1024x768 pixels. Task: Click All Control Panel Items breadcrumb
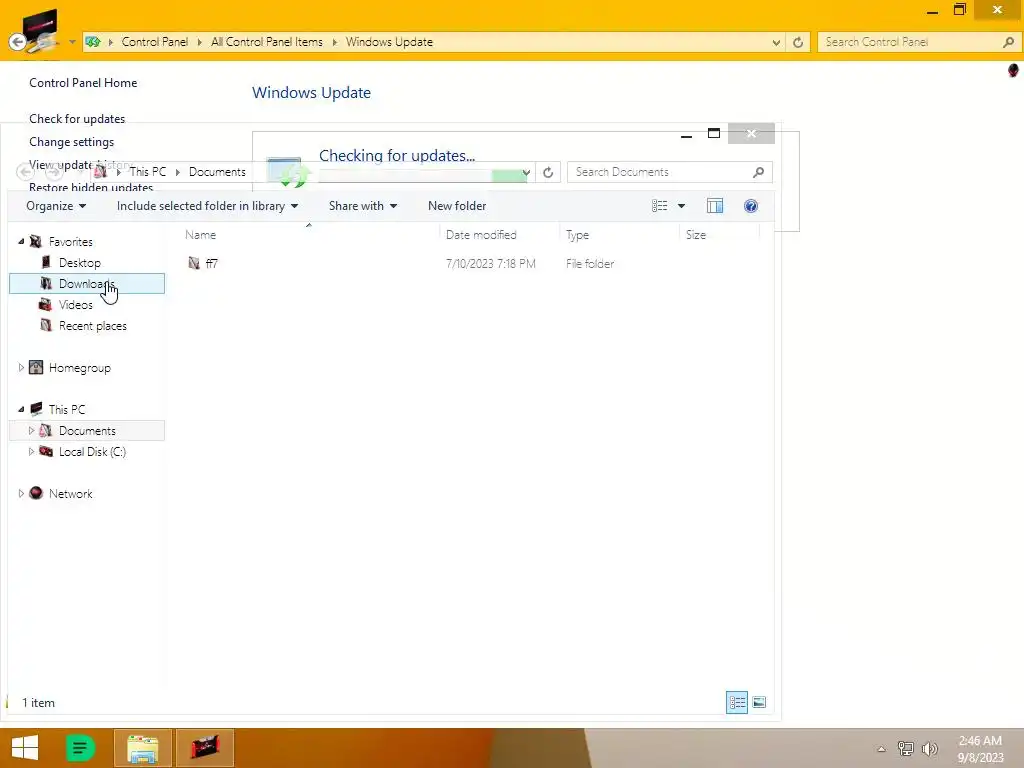(266, 42)
